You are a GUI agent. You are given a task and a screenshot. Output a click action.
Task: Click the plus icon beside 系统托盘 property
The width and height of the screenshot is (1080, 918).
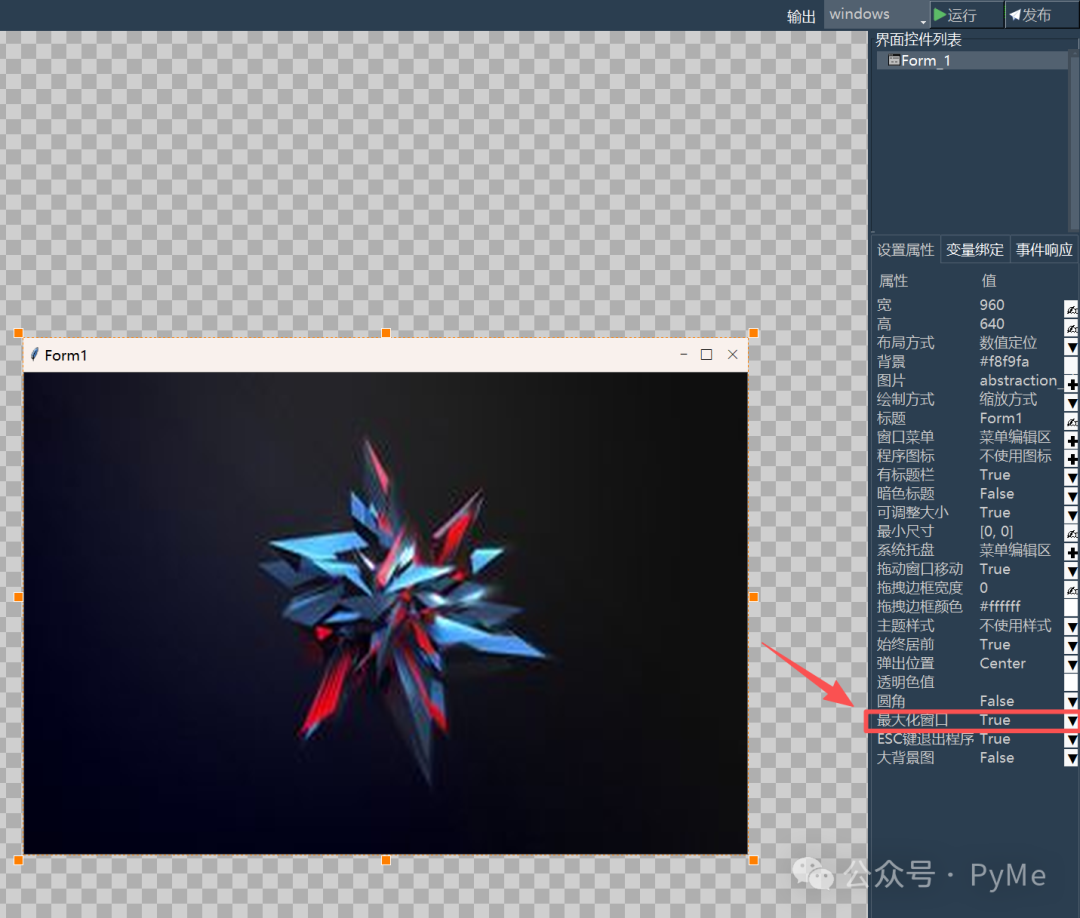1072,550
